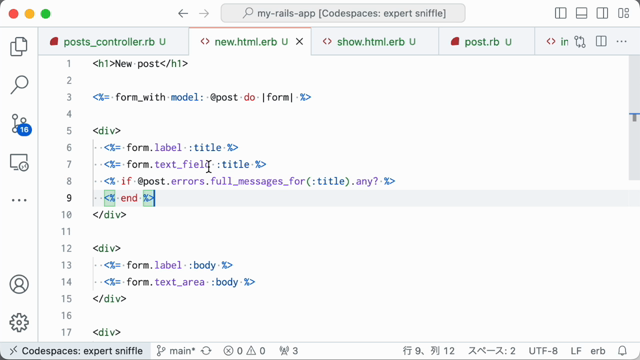Open the Codespaces: expert sniffle remote menu
Image resolution: width=640 pixels, height=360 pixels.
coord(76,351)
